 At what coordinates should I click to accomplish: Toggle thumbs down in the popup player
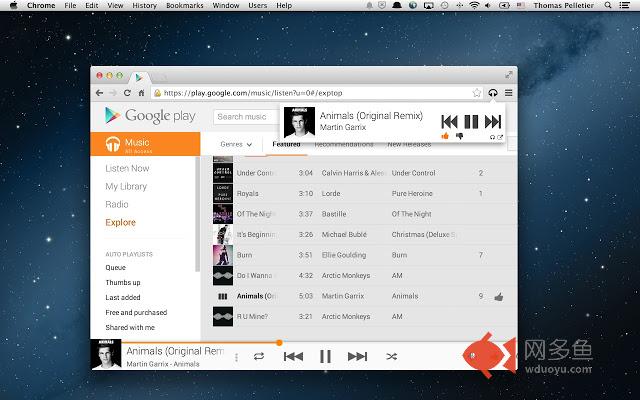click(460, 136)
